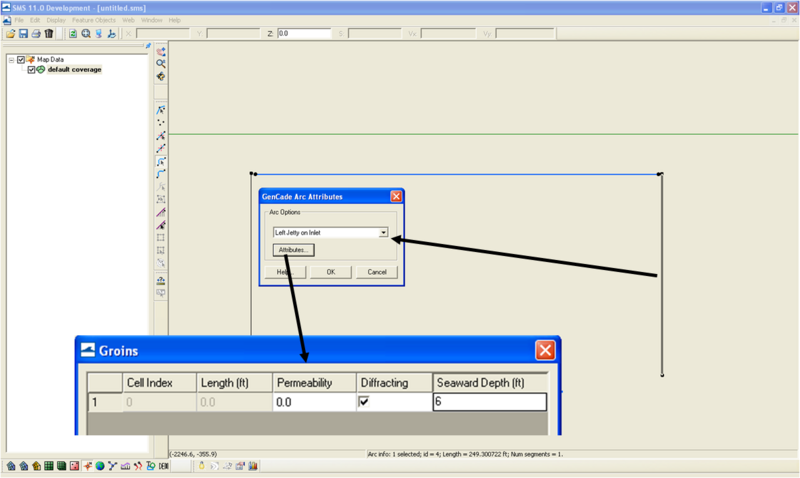Click the Open file icon in toolbar

click(x=10, y=34)
